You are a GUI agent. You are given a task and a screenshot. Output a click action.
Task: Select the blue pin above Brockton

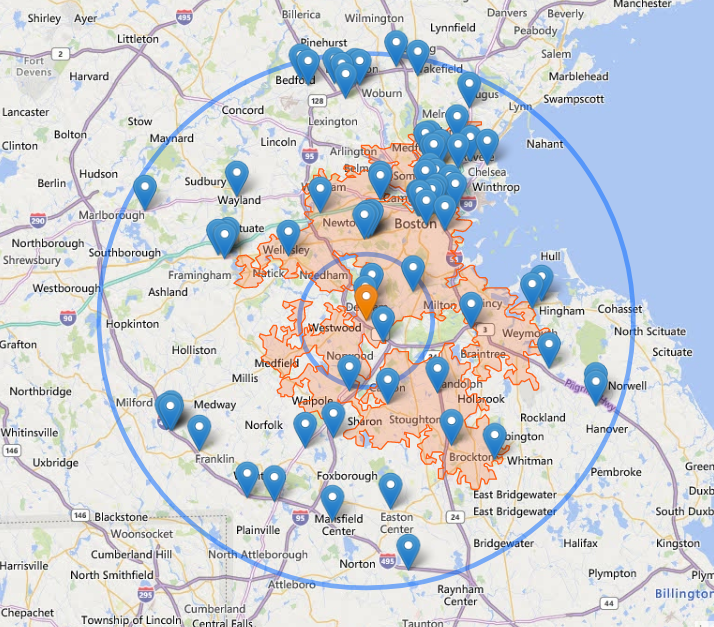click(x=451, y=424)
